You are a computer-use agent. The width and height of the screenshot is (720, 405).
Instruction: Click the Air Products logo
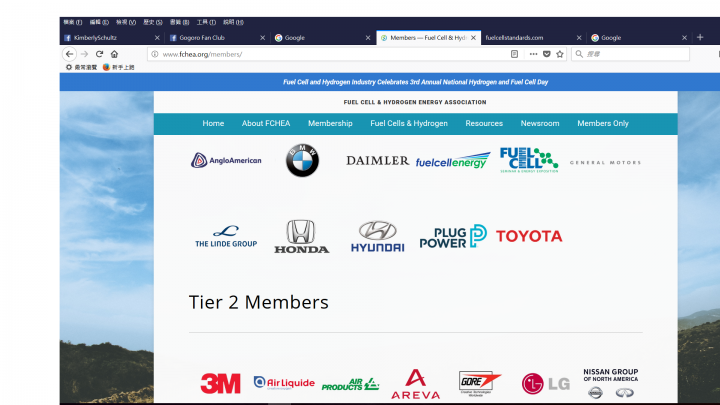click(350, 384)
